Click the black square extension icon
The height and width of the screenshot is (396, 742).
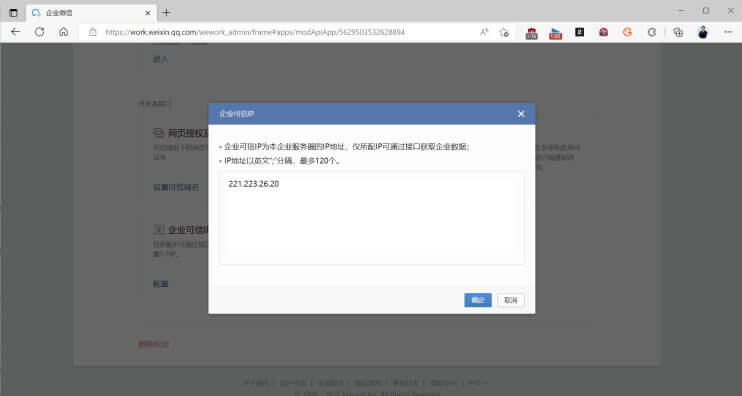coord(580,32)
